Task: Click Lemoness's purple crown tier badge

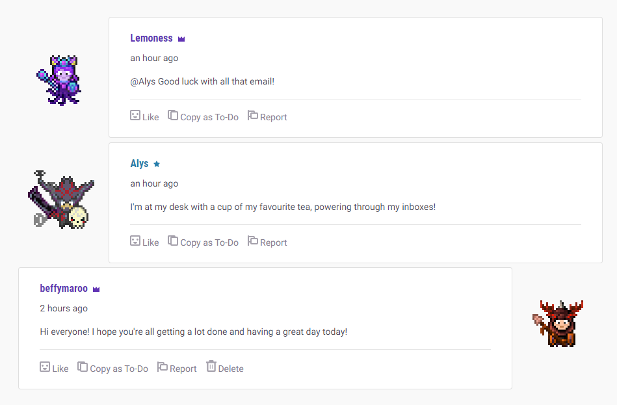Action: coord(182,39)
